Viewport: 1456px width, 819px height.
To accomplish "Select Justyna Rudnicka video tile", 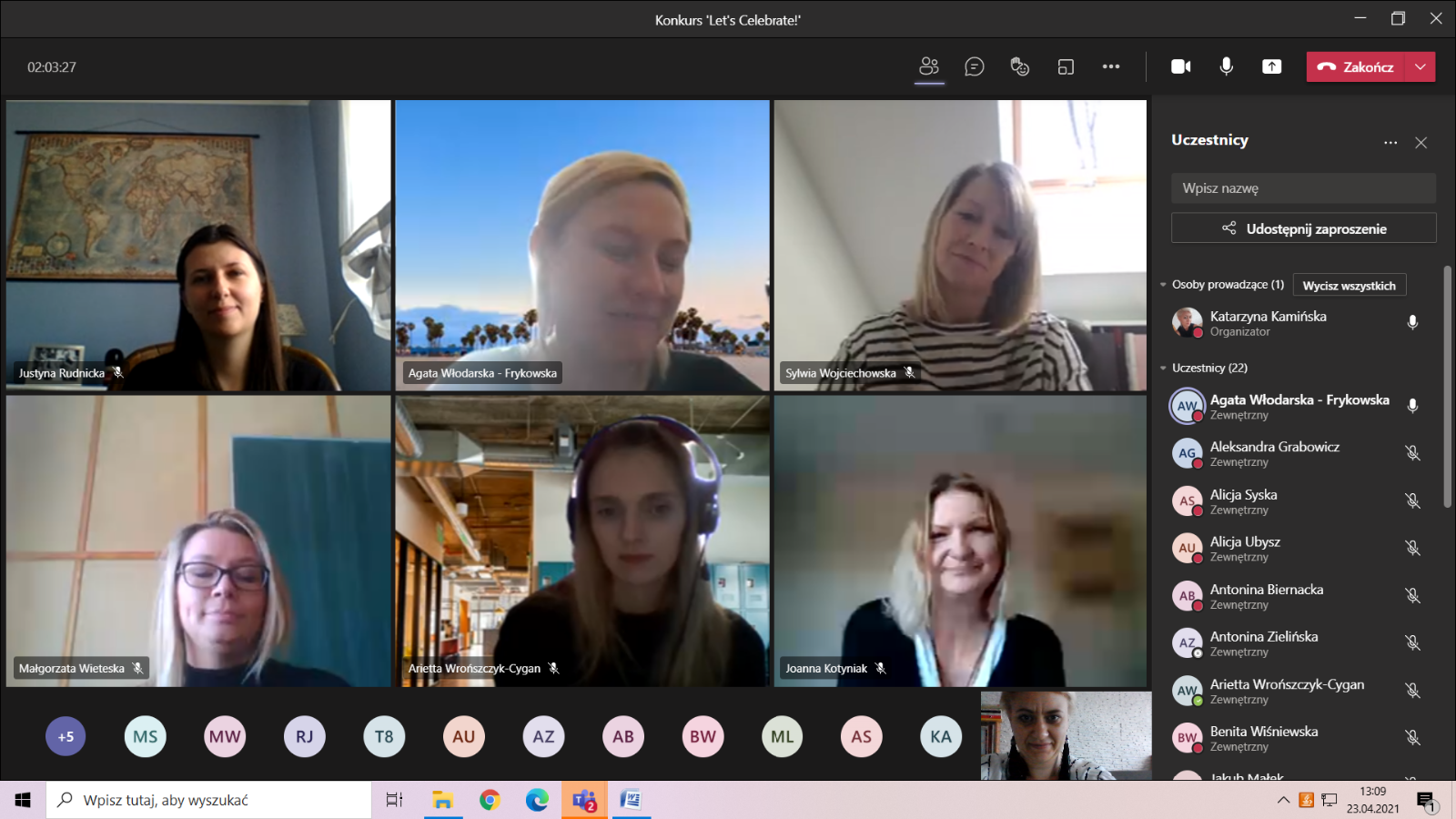I will click(x=198, y=246).
